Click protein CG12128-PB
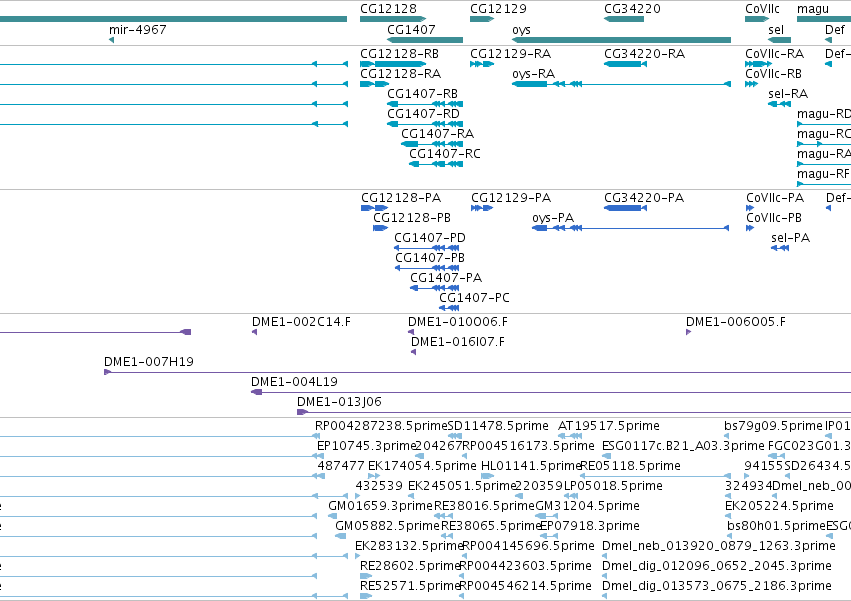The height and width of the screenshot is (601, 851). tap(380, 228)
